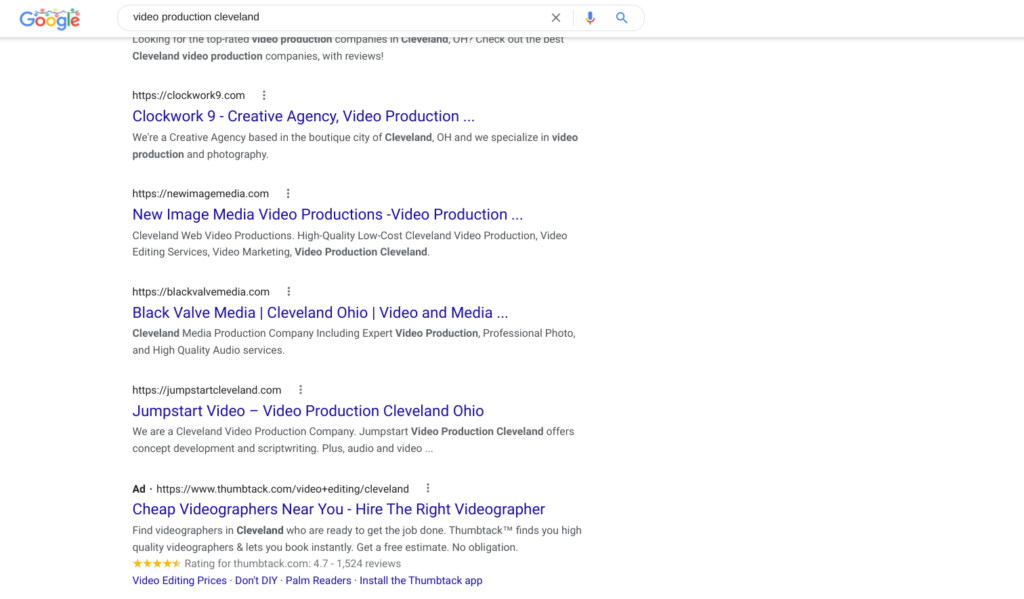Image resolution: width=1024 pixels, height=599 pixels.
Task: Clear the search box text
Action: coord(556,18)
